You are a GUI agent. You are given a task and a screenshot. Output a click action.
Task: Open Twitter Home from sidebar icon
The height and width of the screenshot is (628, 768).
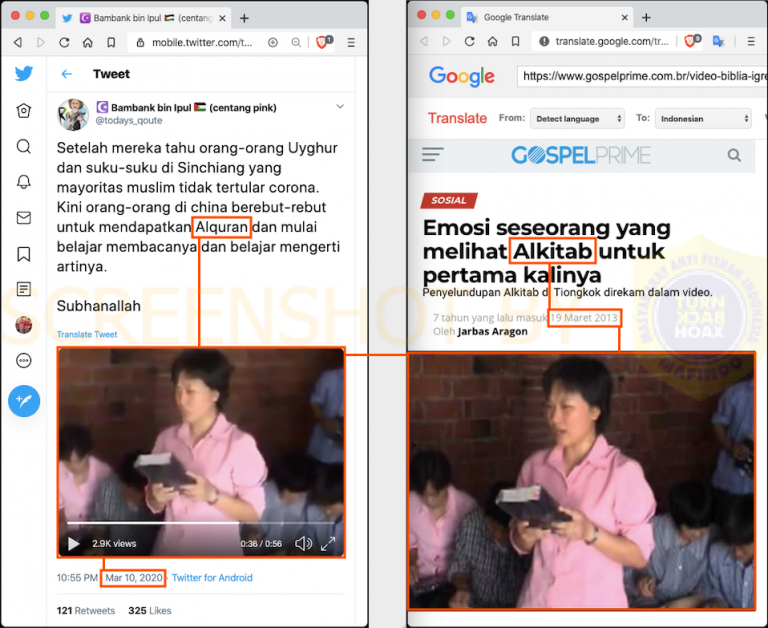click(24, 111)
